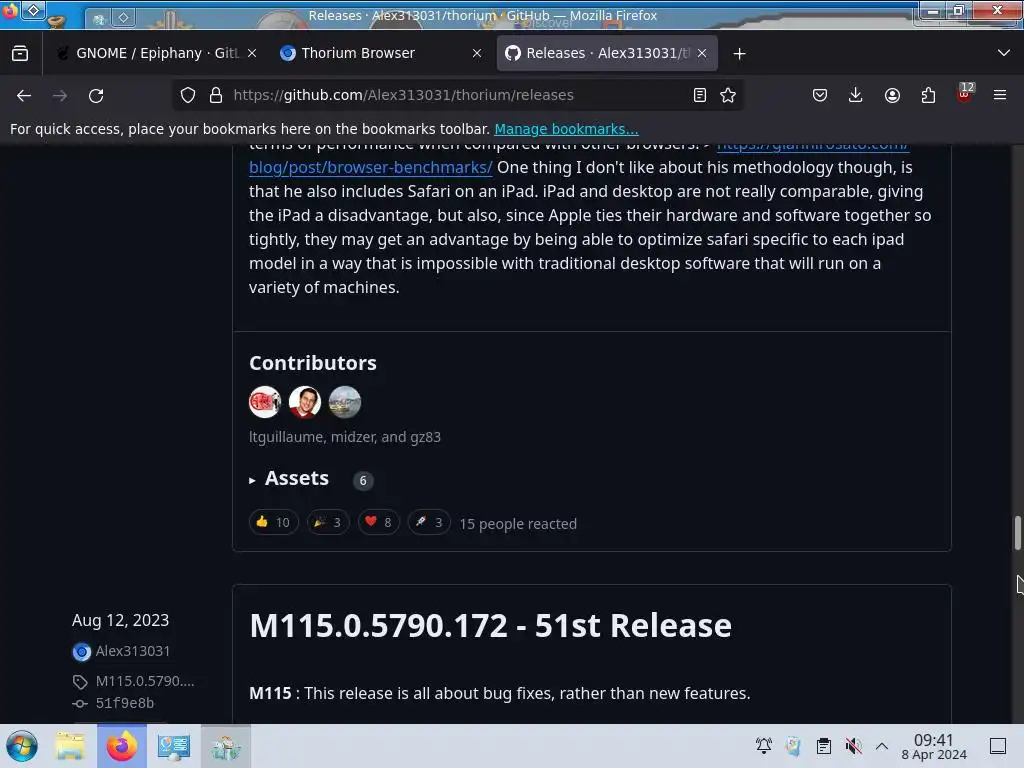Close the Releases GitHub tab
Image resolution: width=1024 pixels, height=768 pixels.
(702, 53)
